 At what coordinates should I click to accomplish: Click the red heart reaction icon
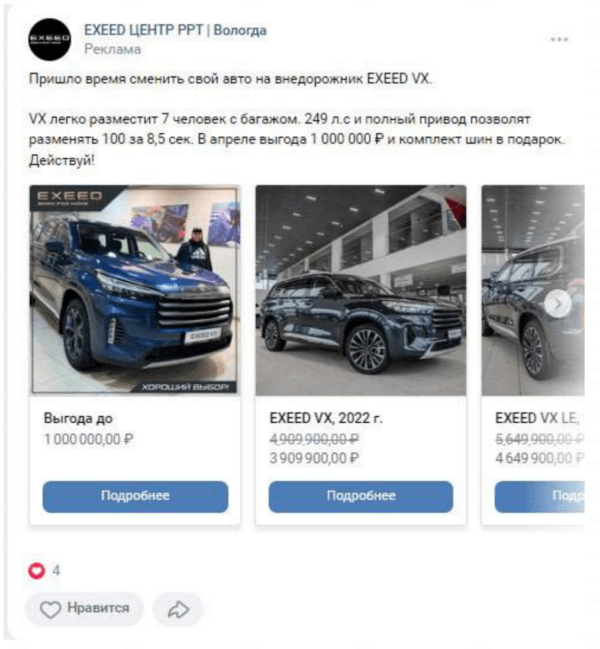36,571
